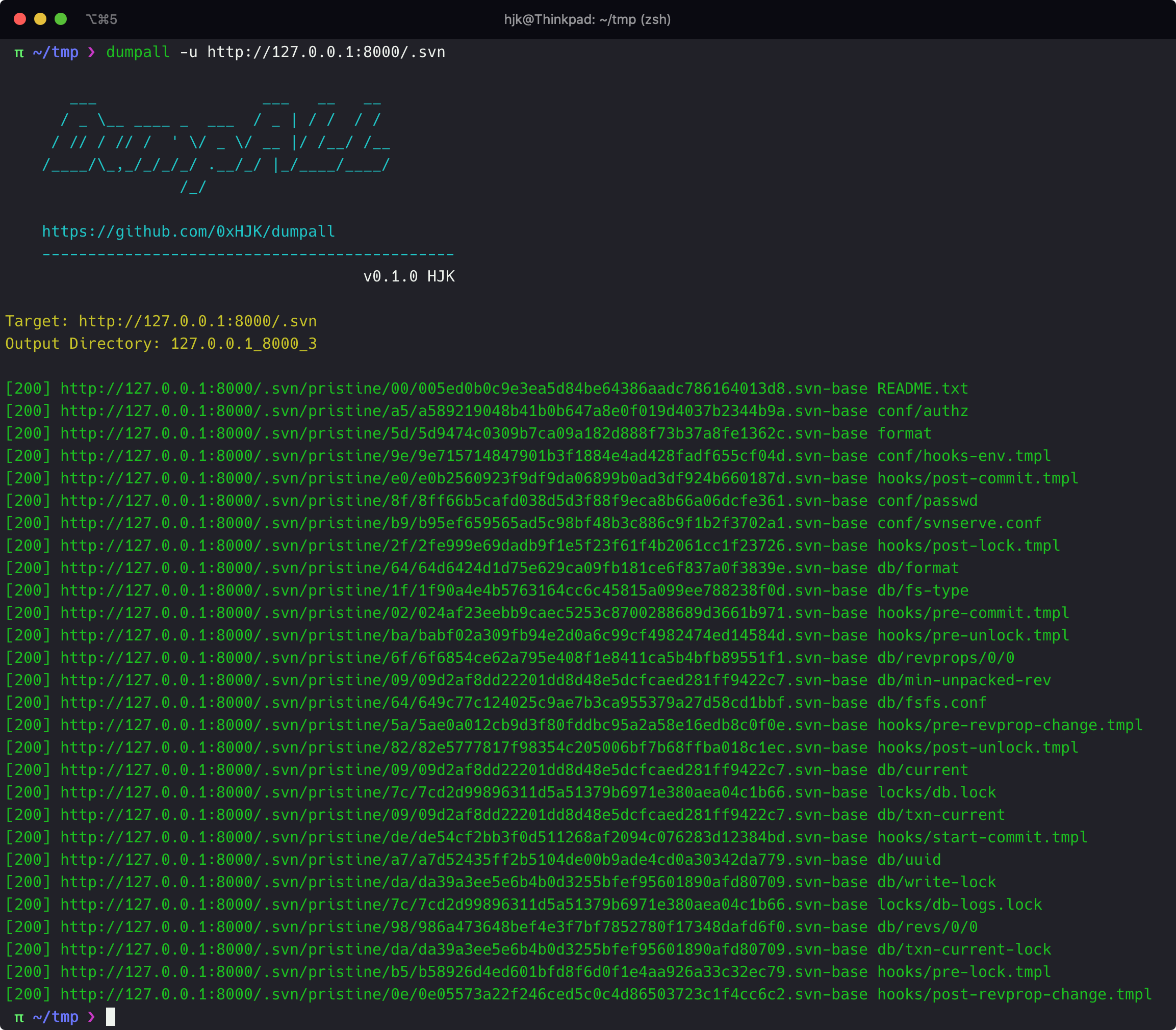Click the ⌥⌘5 indicator in the title bar
1176x1030 pixels.
click(x=101, y=19)
